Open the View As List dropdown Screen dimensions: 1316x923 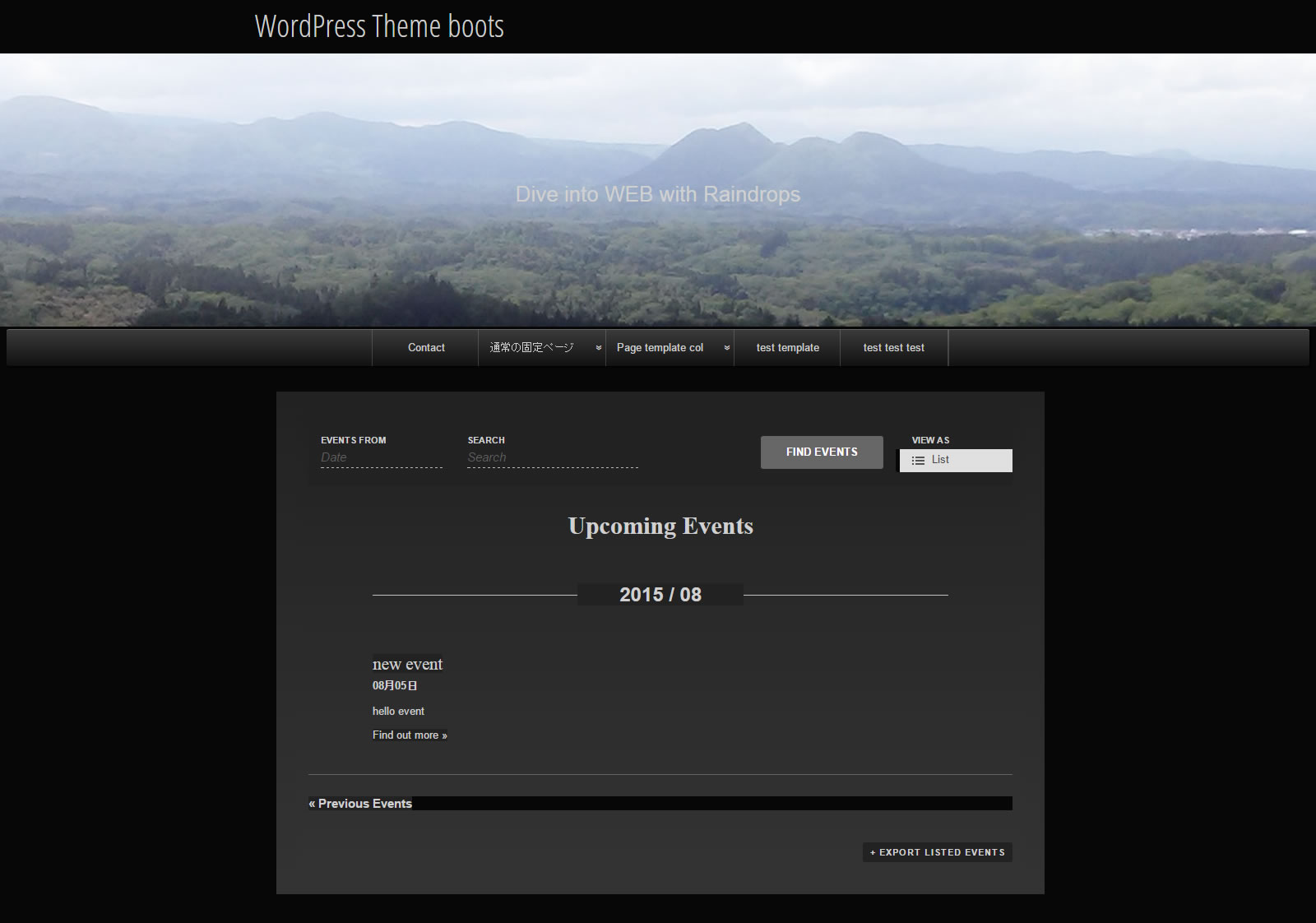[956, 461]
